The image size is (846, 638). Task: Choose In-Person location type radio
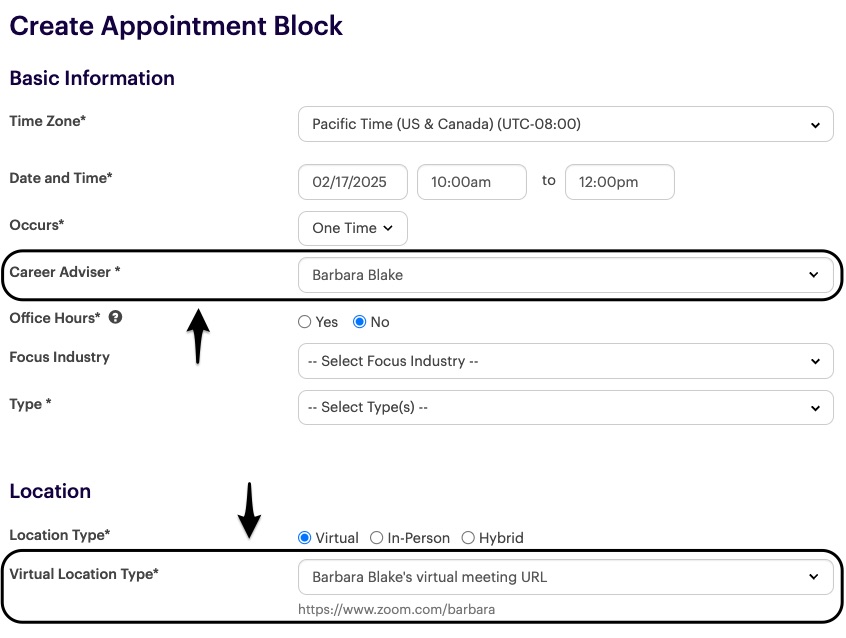click(x=377, y=538)
